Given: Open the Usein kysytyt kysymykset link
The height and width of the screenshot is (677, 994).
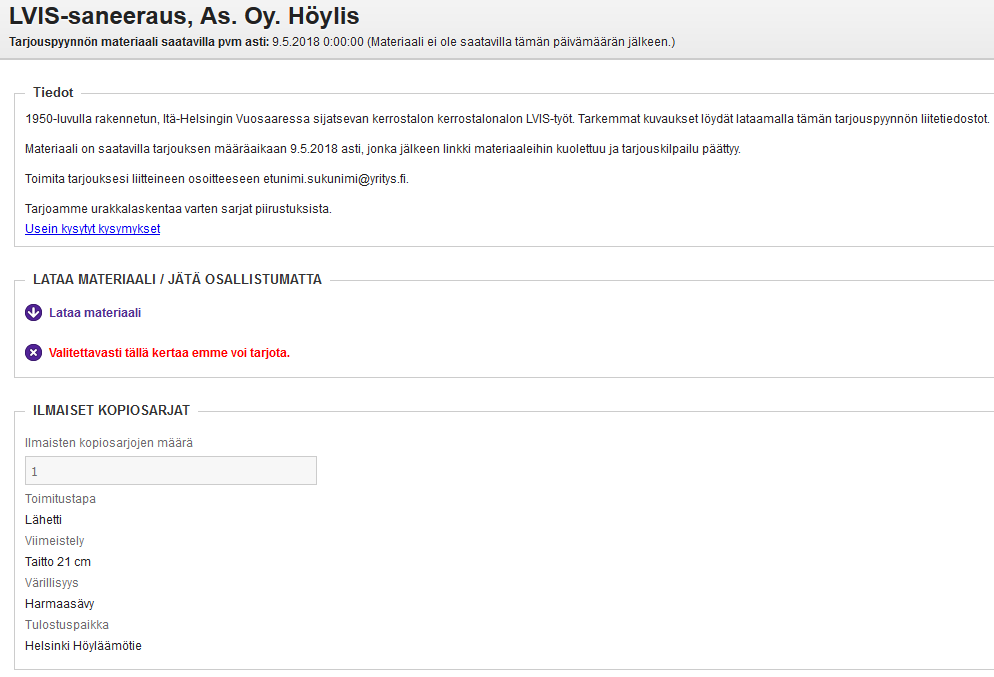Looking at the screenshot, I should pyautogui.click(x=92, y=229).
